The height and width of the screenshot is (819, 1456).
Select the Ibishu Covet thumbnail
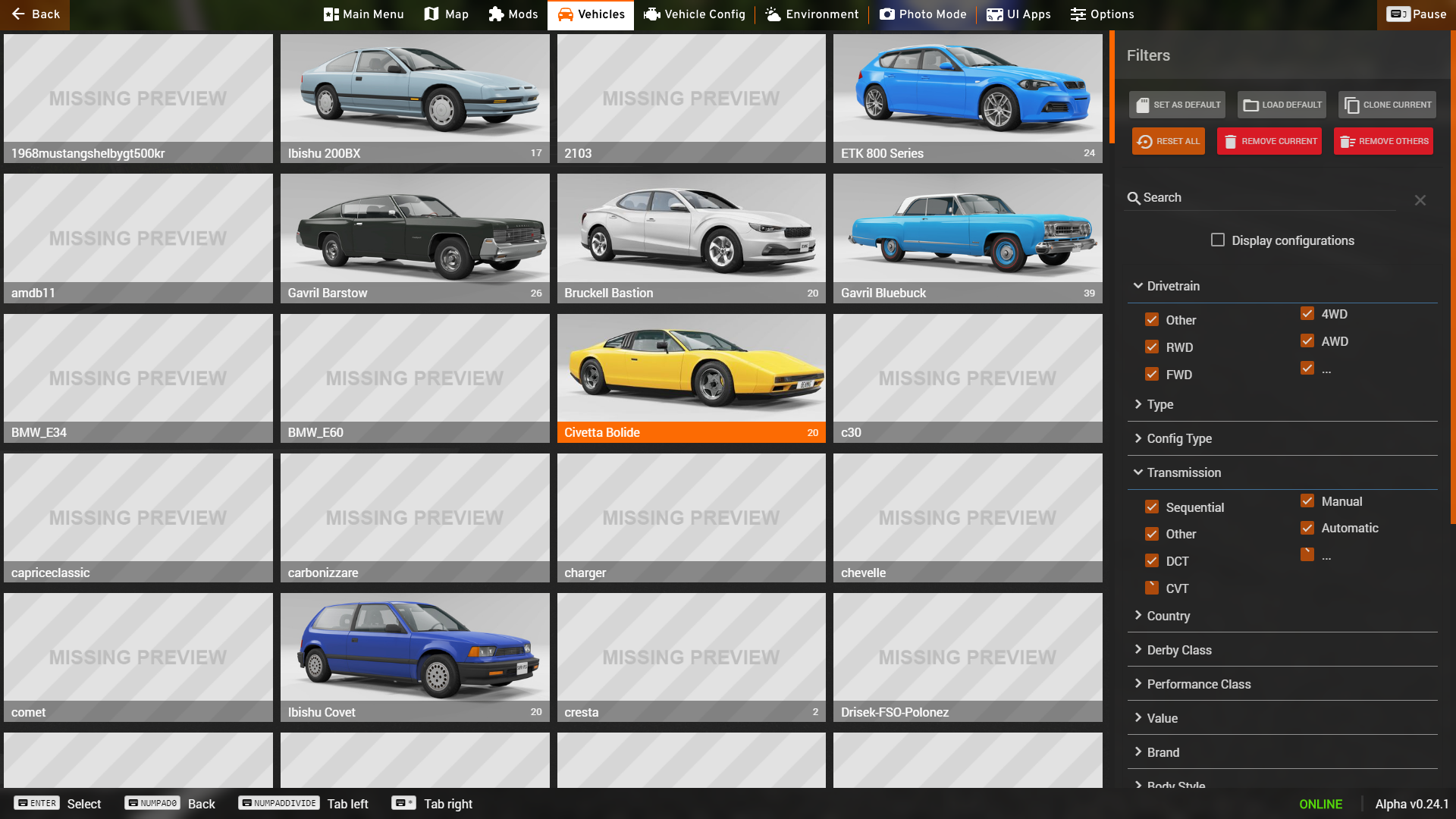point(415,657)
